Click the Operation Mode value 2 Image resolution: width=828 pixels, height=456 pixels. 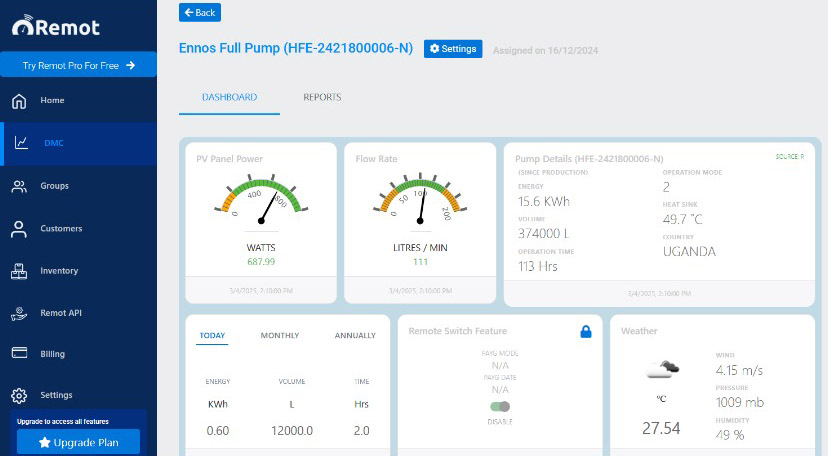(666, 187)
